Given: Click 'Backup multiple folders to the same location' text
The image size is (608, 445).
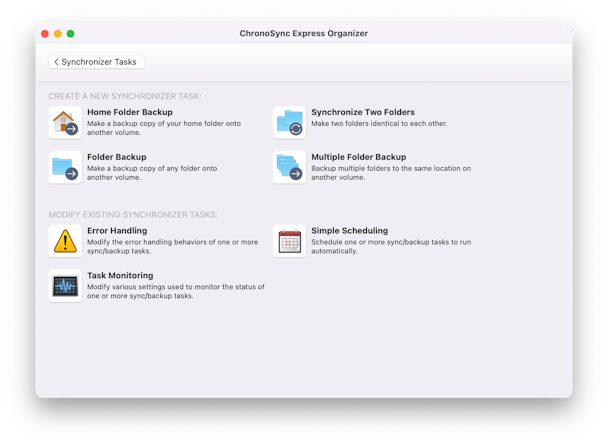Looking at the screenshot, I should coord(391,173).
